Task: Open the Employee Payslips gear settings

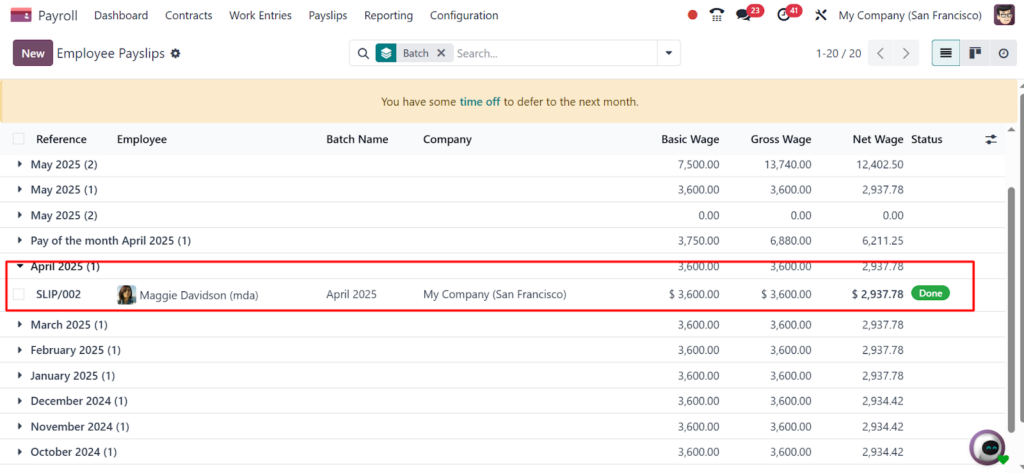Action: pos(176,53)
